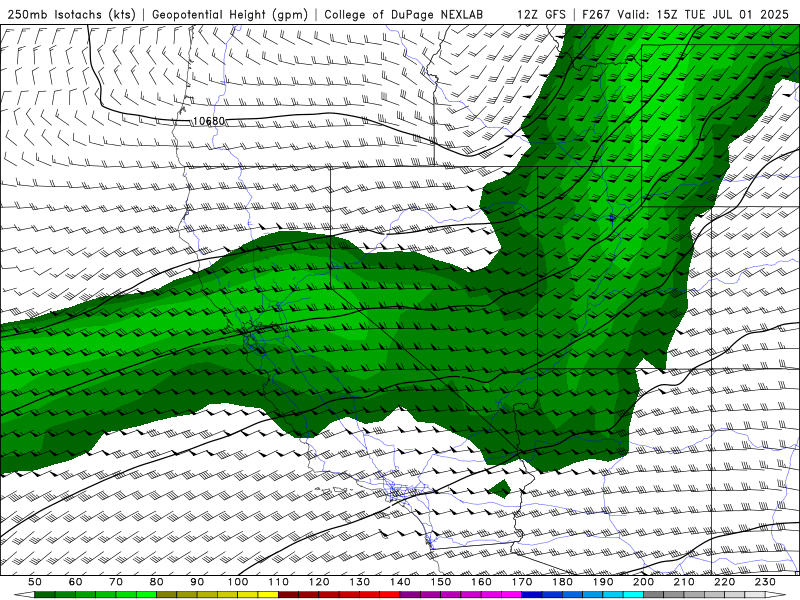Click the 210 value on the color scale
This screenshot has width=800, height=600.
[684, 582]
